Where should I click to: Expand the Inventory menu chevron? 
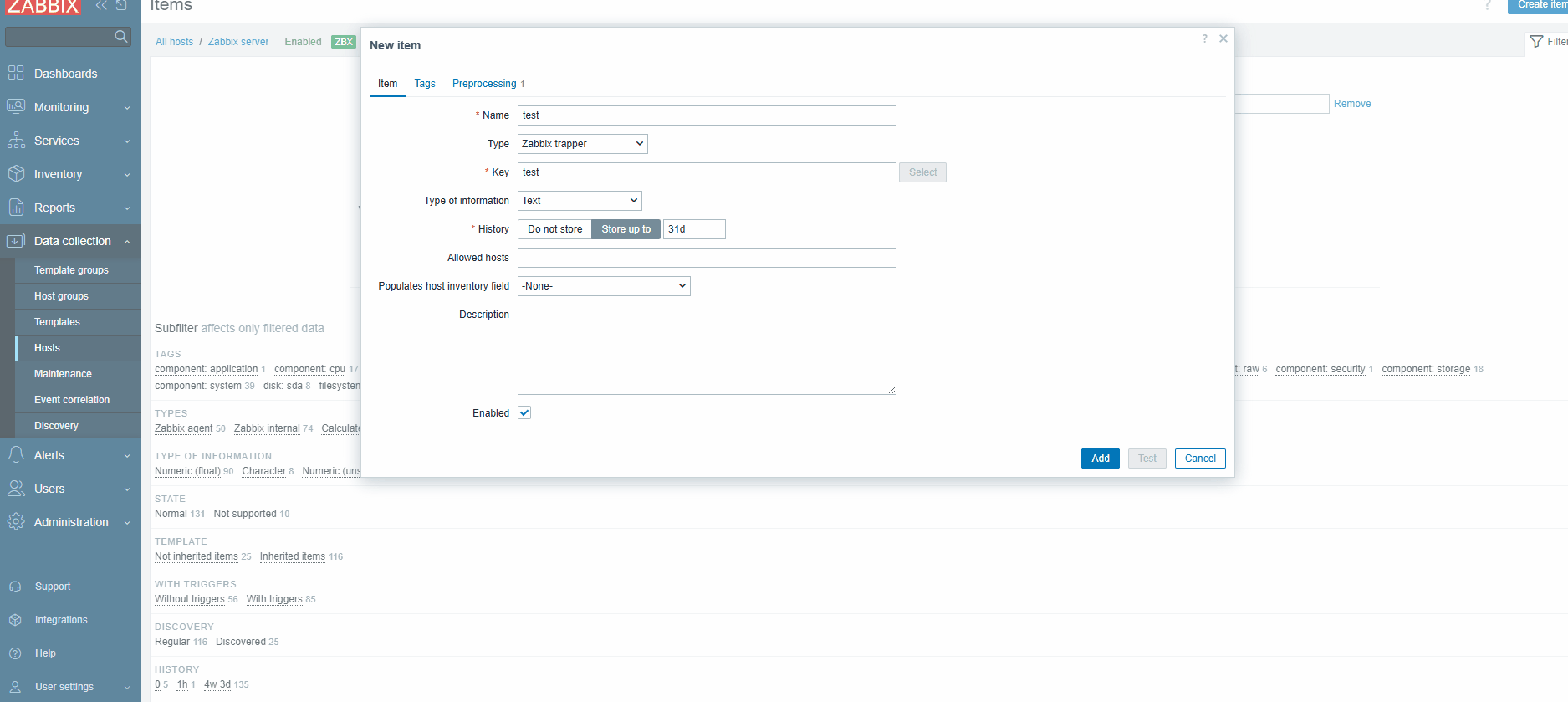tap(127, 175)
